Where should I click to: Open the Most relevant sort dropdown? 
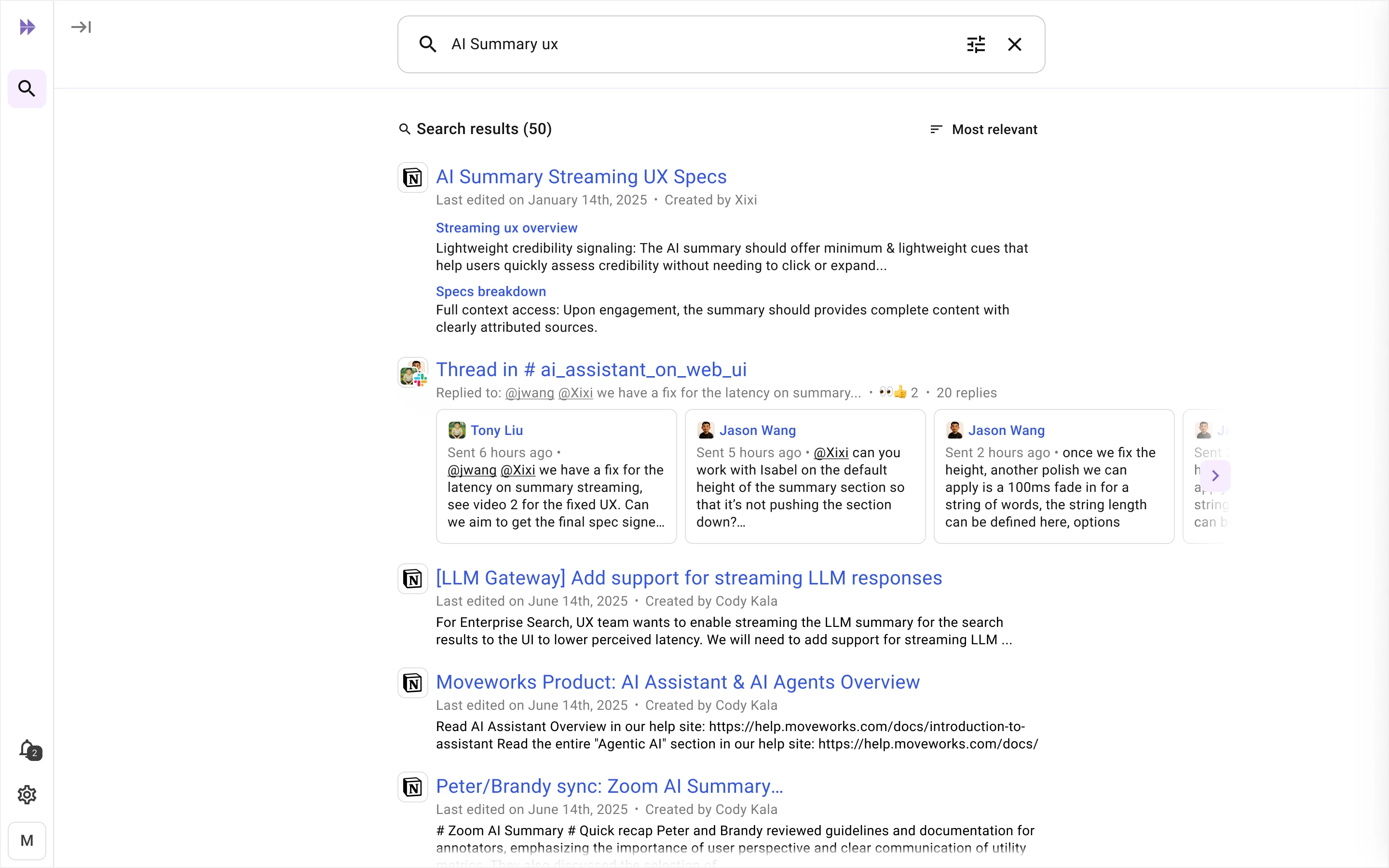pyautogui.click(x=984, y=129)
